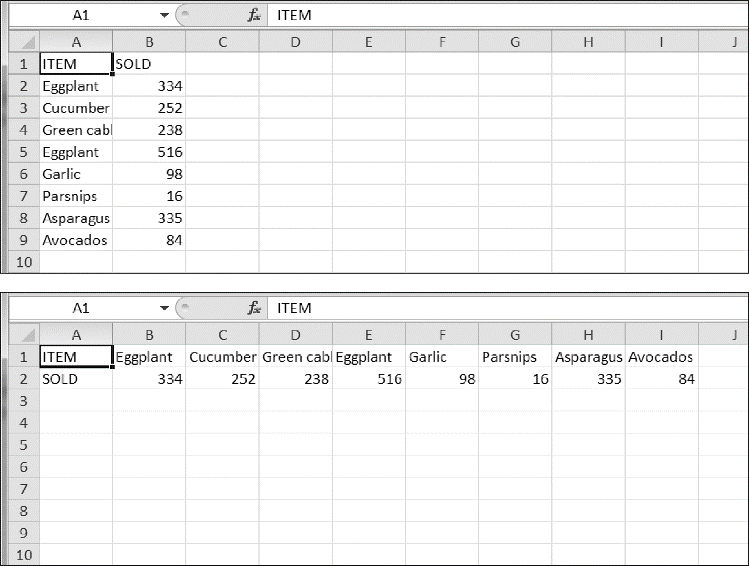Click the Green cabbage cell in the top sheet
Image resolution: width=749 pixels, height=566 pixels.
76,130
